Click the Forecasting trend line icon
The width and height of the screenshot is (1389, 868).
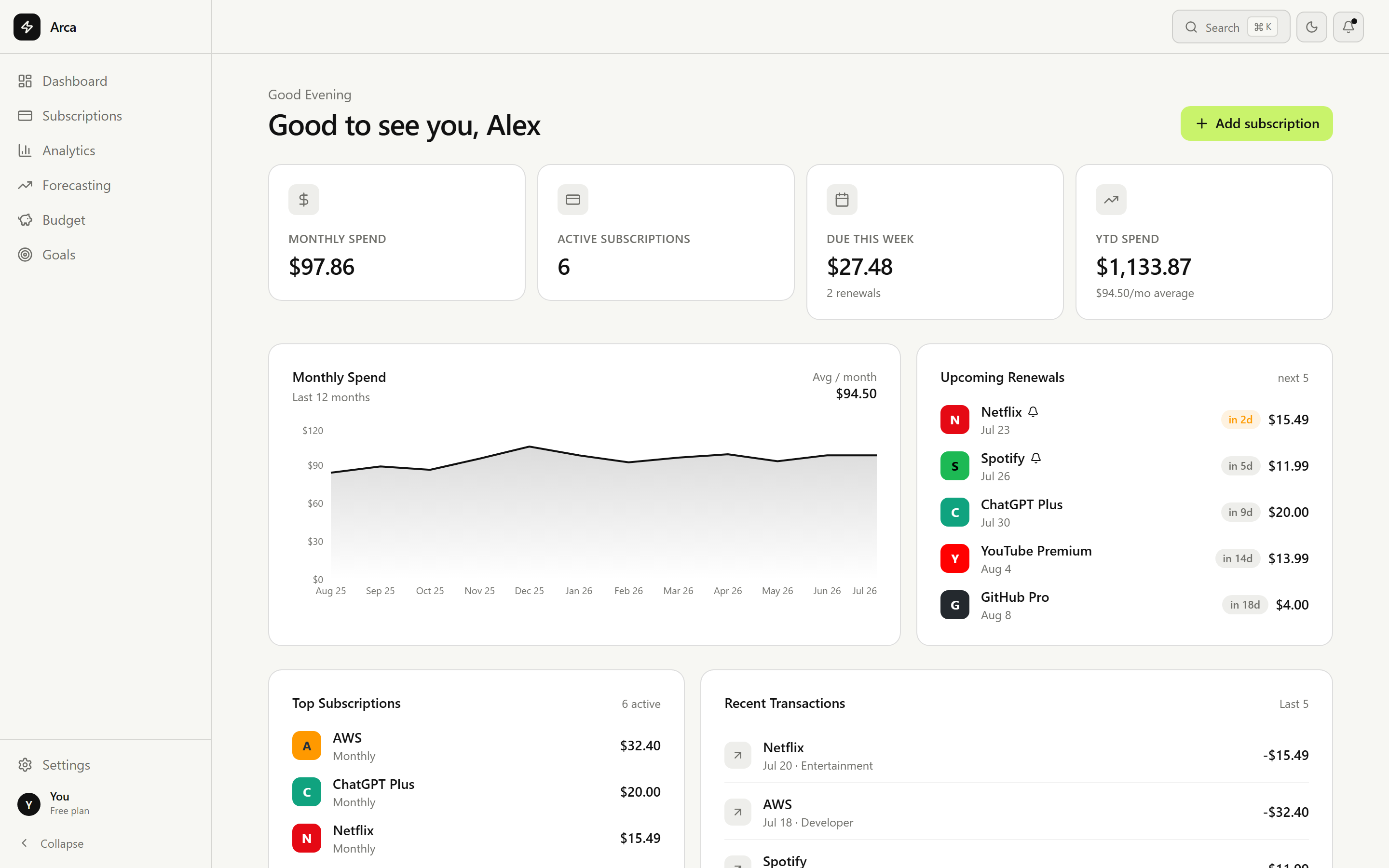(x=25, y=186)
